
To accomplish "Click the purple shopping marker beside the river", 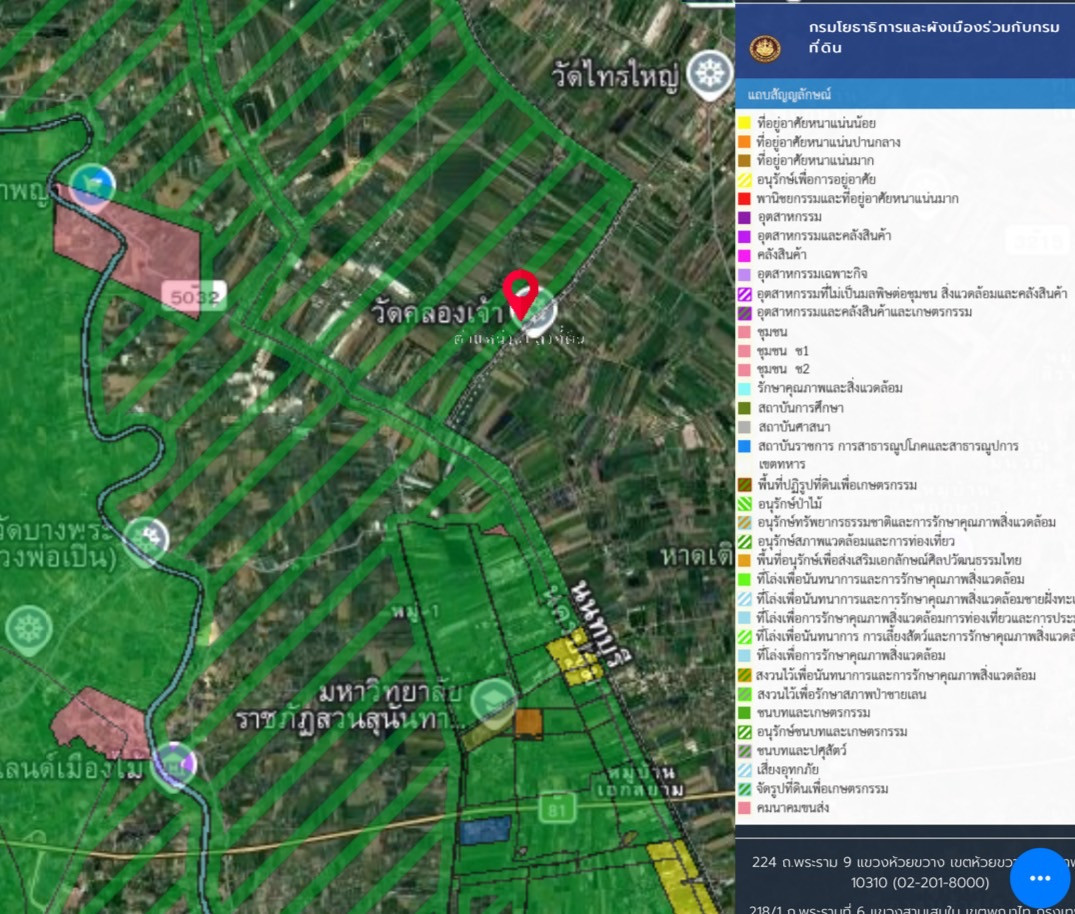I will click(174, 765).
